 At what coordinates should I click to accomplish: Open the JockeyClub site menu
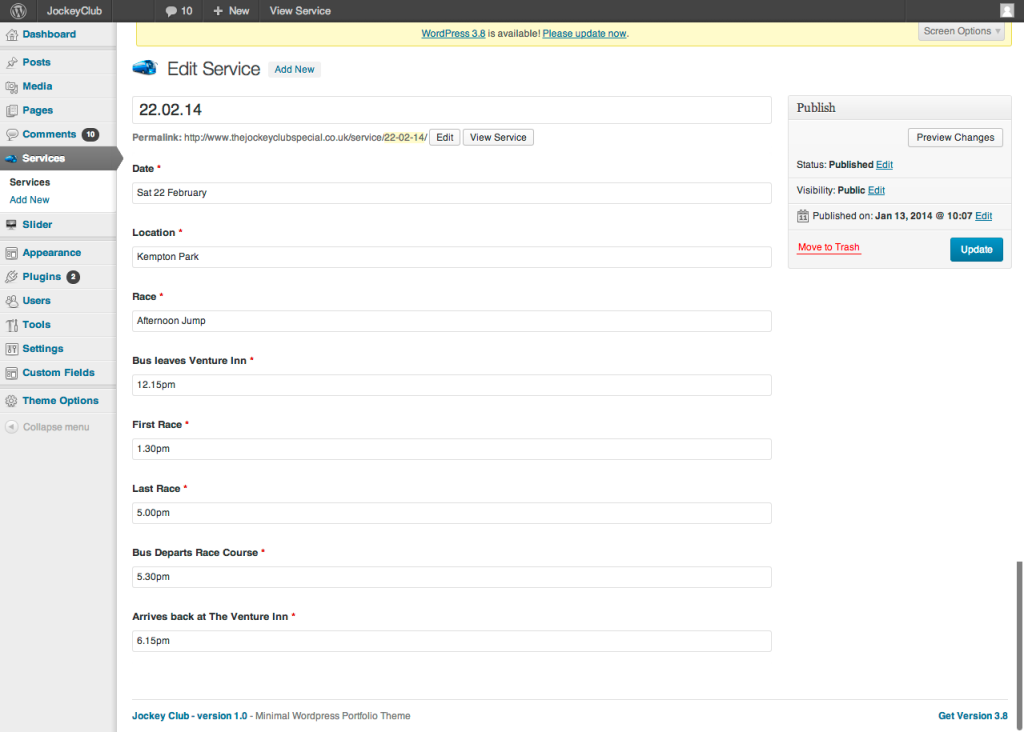coord(74,11)
